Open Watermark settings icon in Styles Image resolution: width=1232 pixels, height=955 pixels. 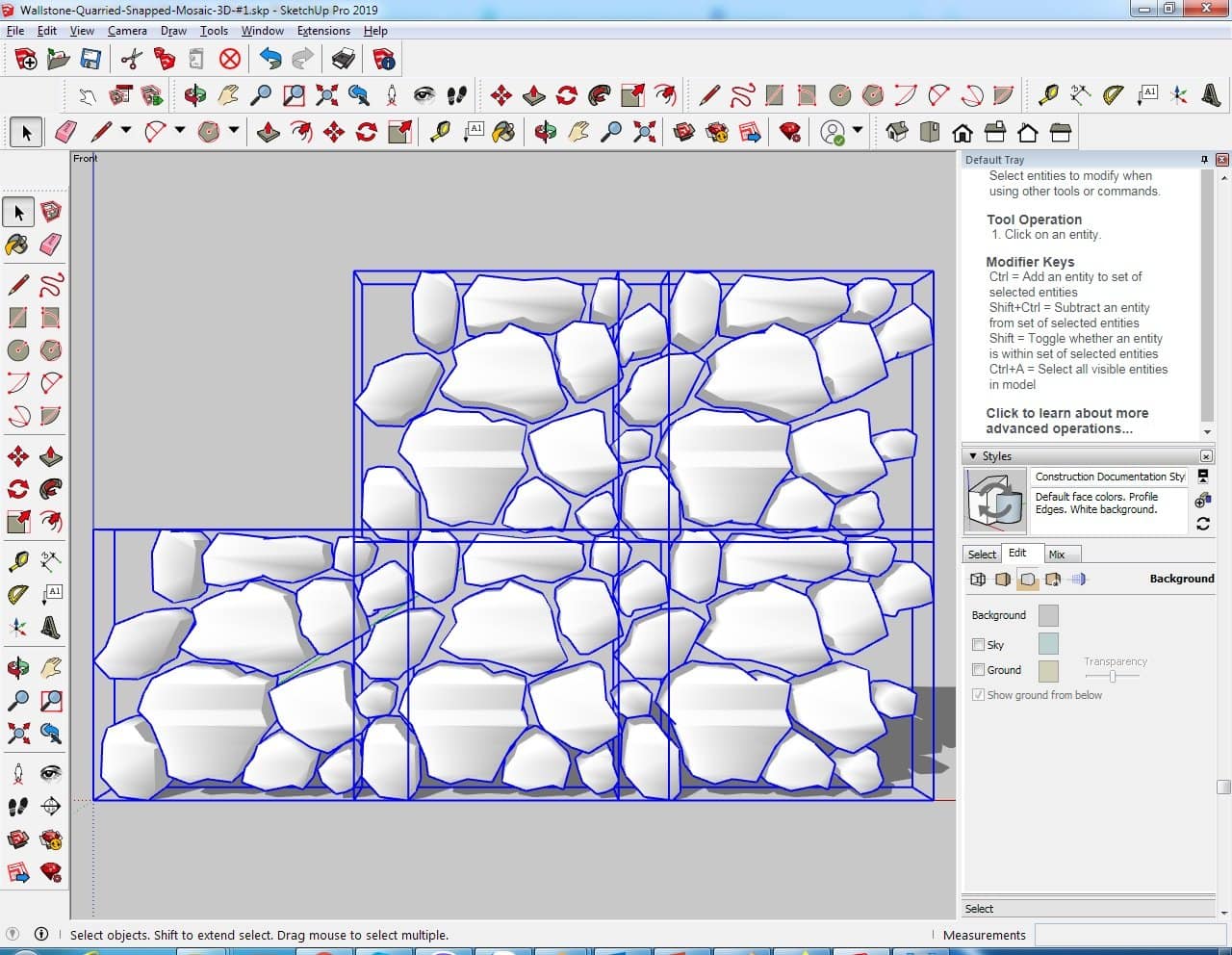coord(1053,579)
